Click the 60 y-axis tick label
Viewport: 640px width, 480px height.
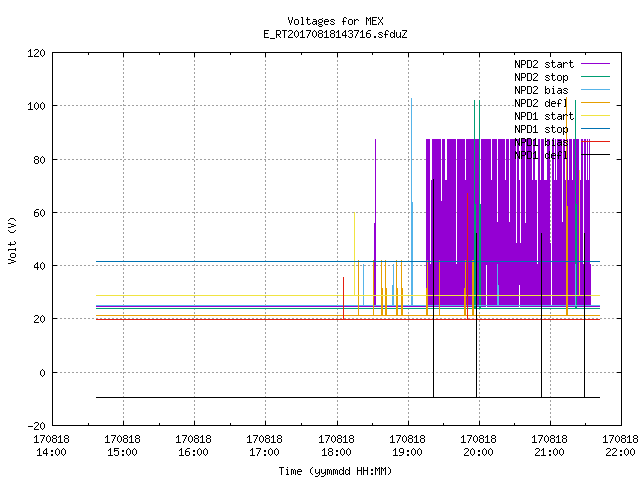(39, 213)
